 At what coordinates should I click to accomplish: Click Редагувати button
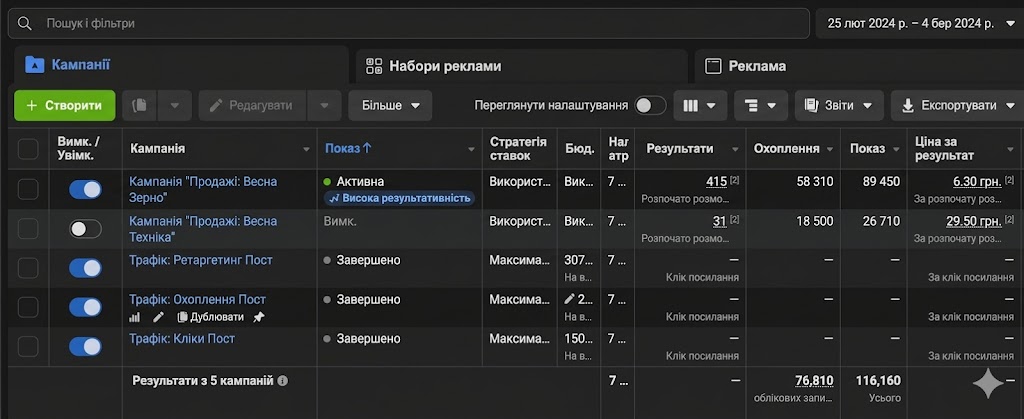[253, 106]
